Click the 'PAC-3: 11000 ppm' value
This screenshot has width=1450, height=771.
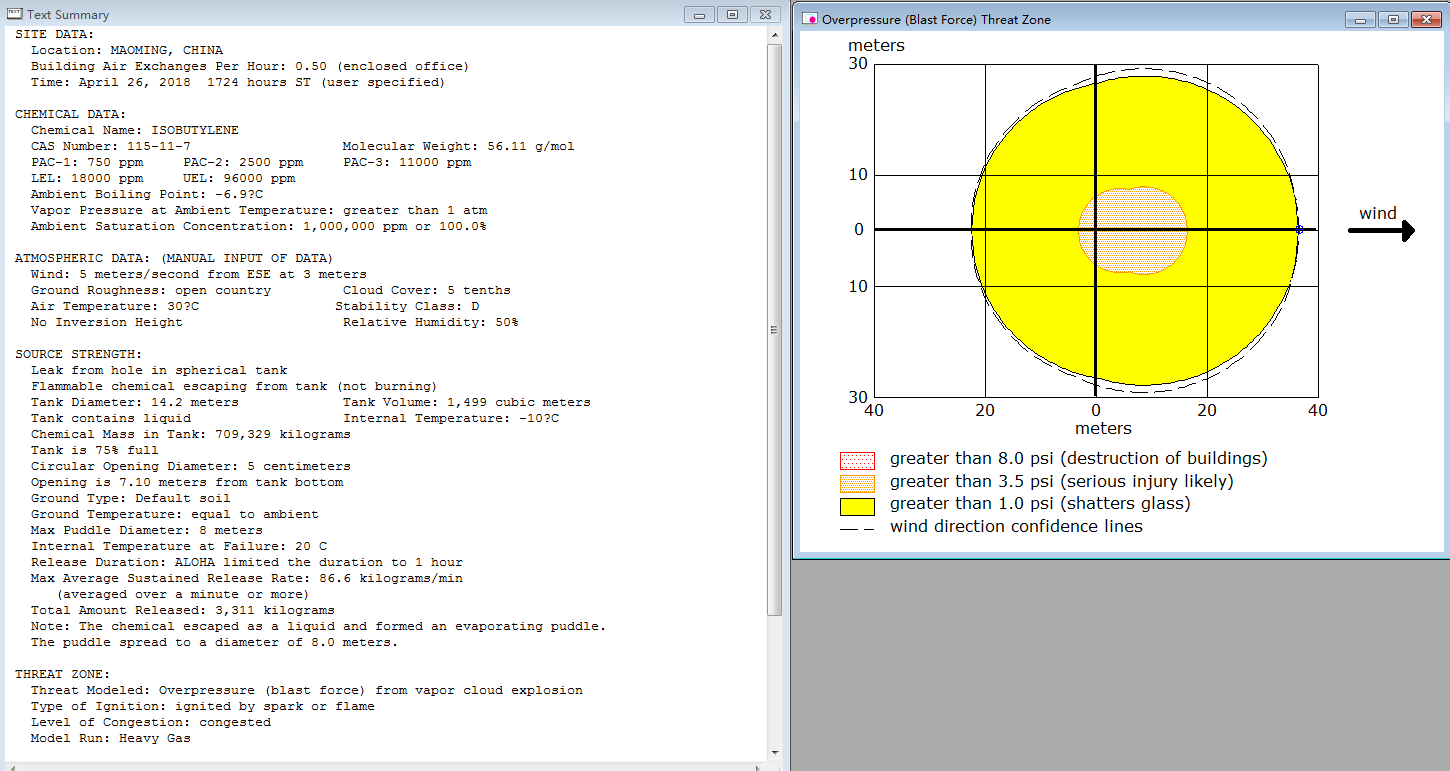[x=407, y=162]
